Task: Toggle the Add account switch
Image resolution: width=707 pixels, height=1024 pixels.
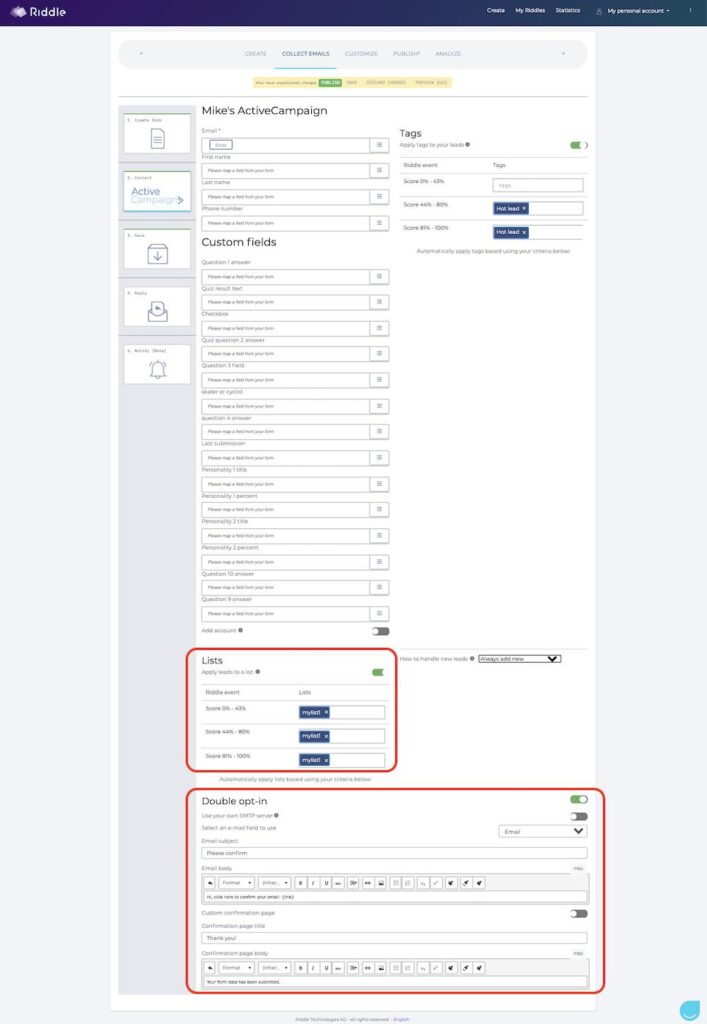Action: [x=380, y=632]
